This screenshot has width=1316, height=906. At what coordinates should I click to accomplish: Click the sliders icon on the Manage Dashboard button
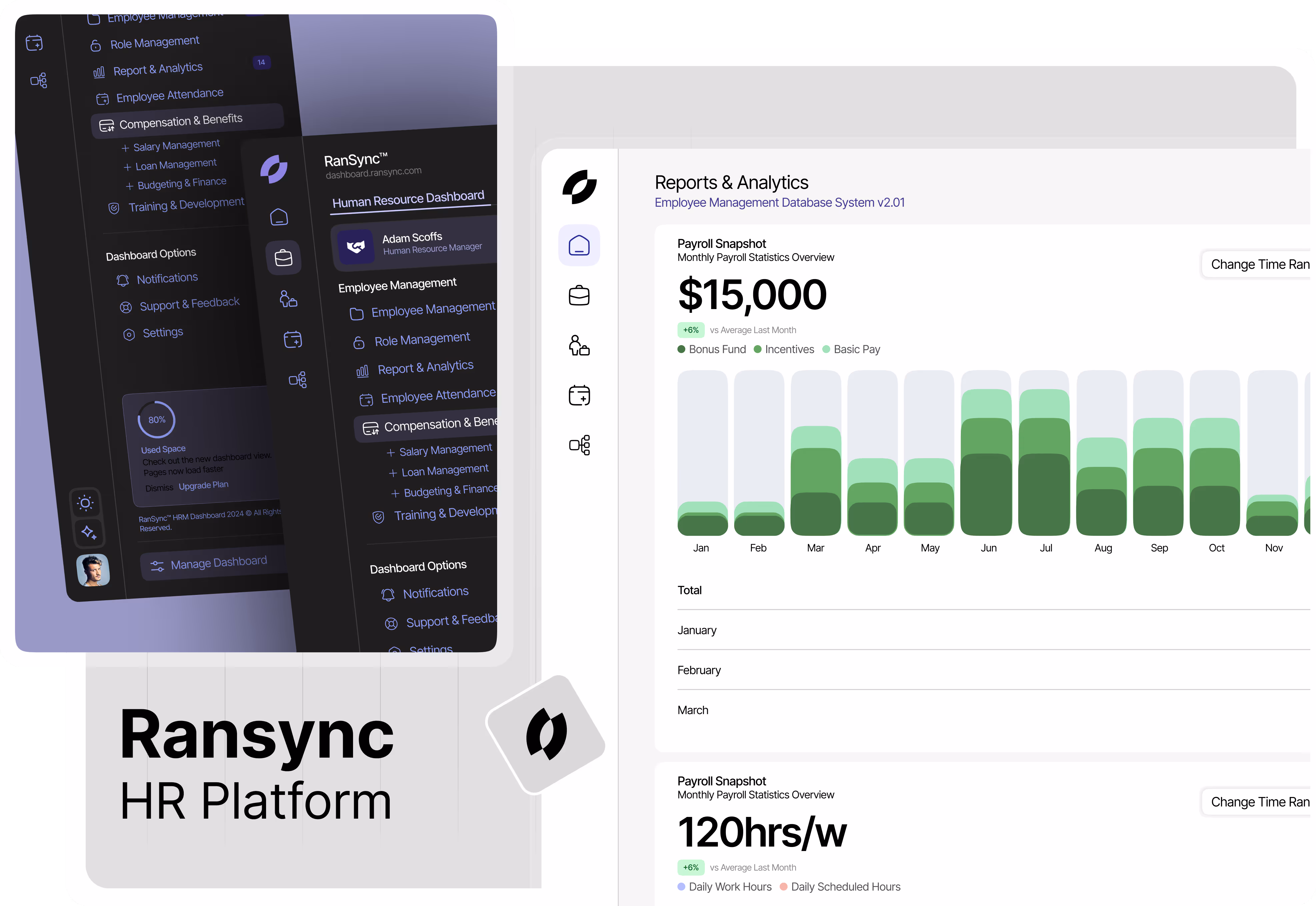pyautogui.click(x=157, y=566)
